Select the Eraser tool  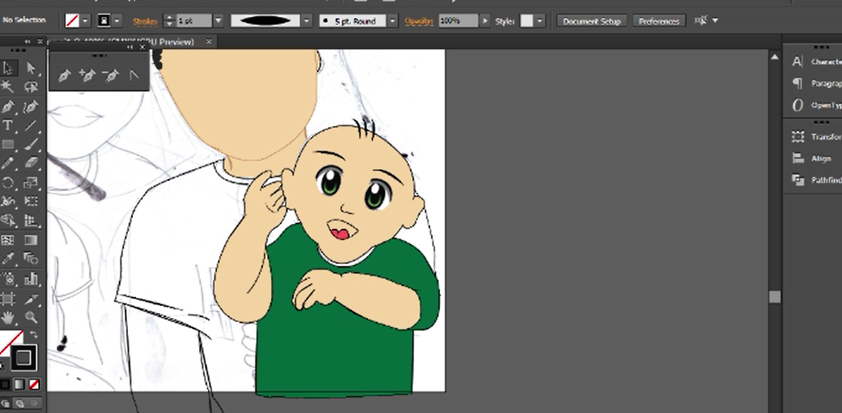tap(31, 163)
